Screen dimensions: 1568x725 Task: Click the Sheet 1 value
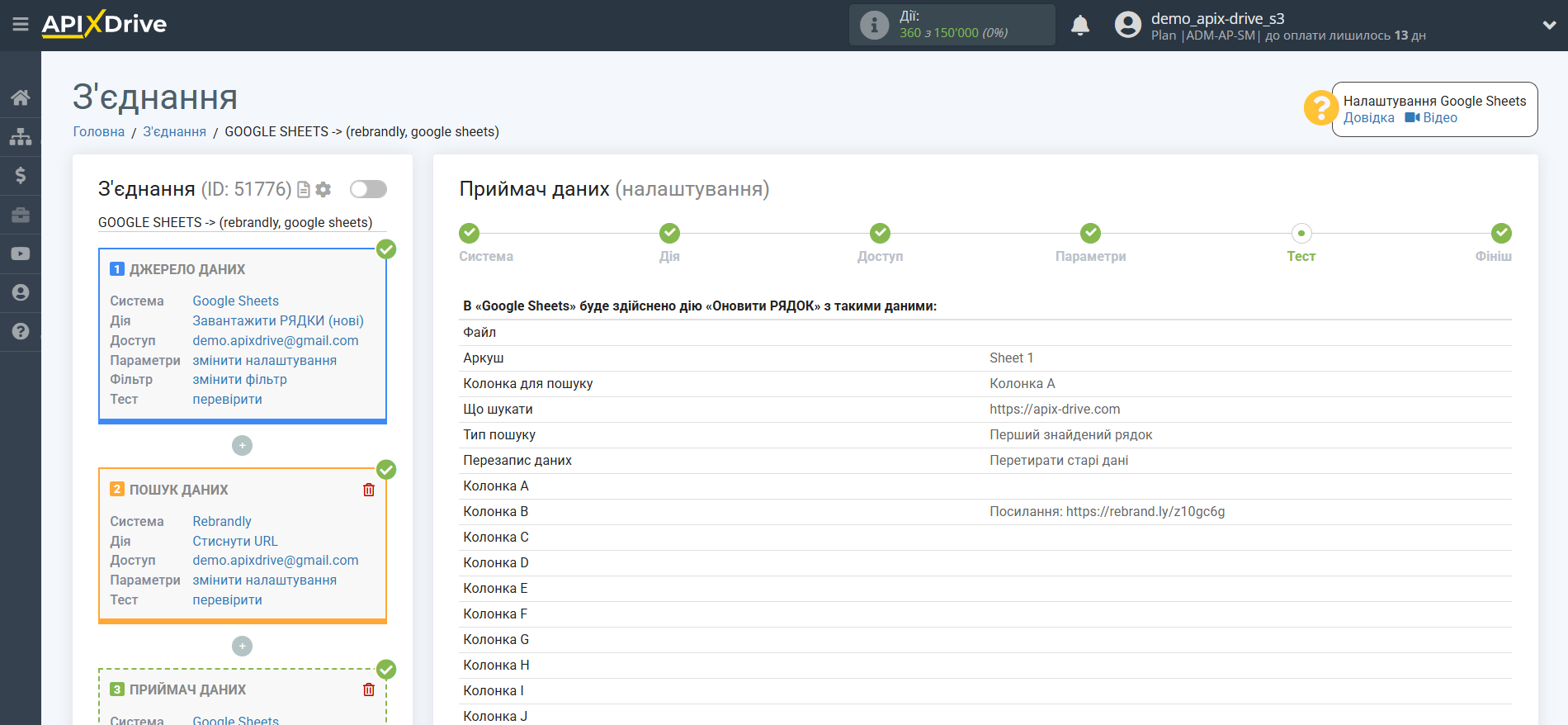click(x=1011, y=358)
